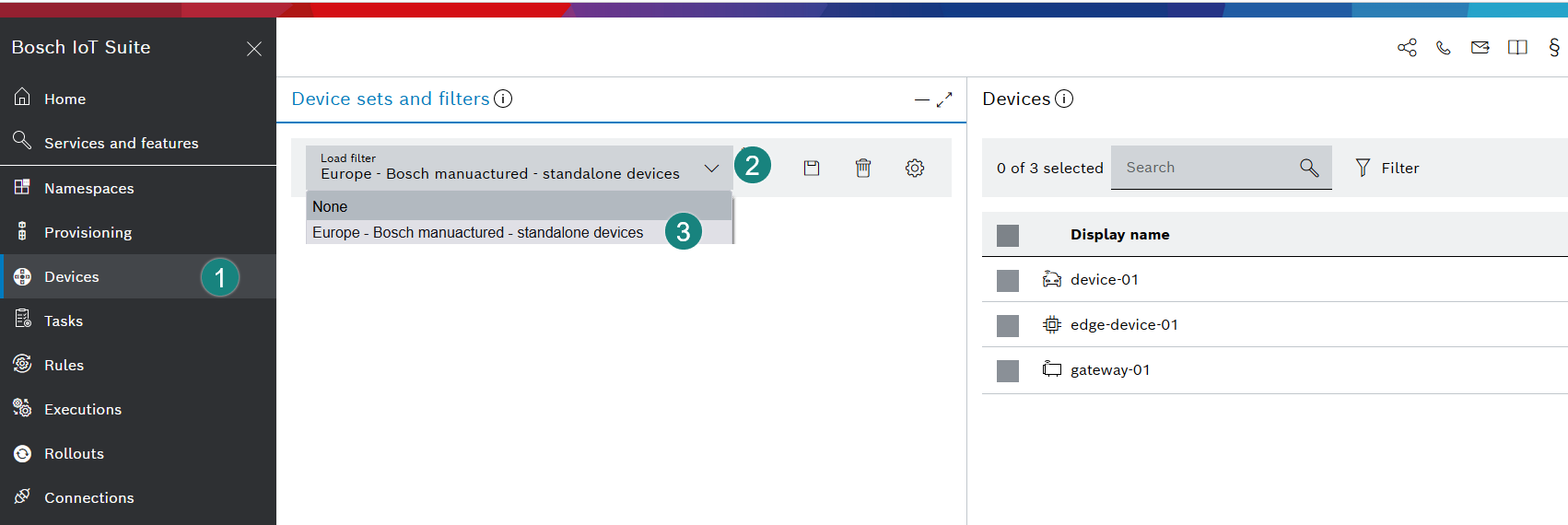1568x525 pixels.
Task: Save the current device filter
Action: [812, 168]
